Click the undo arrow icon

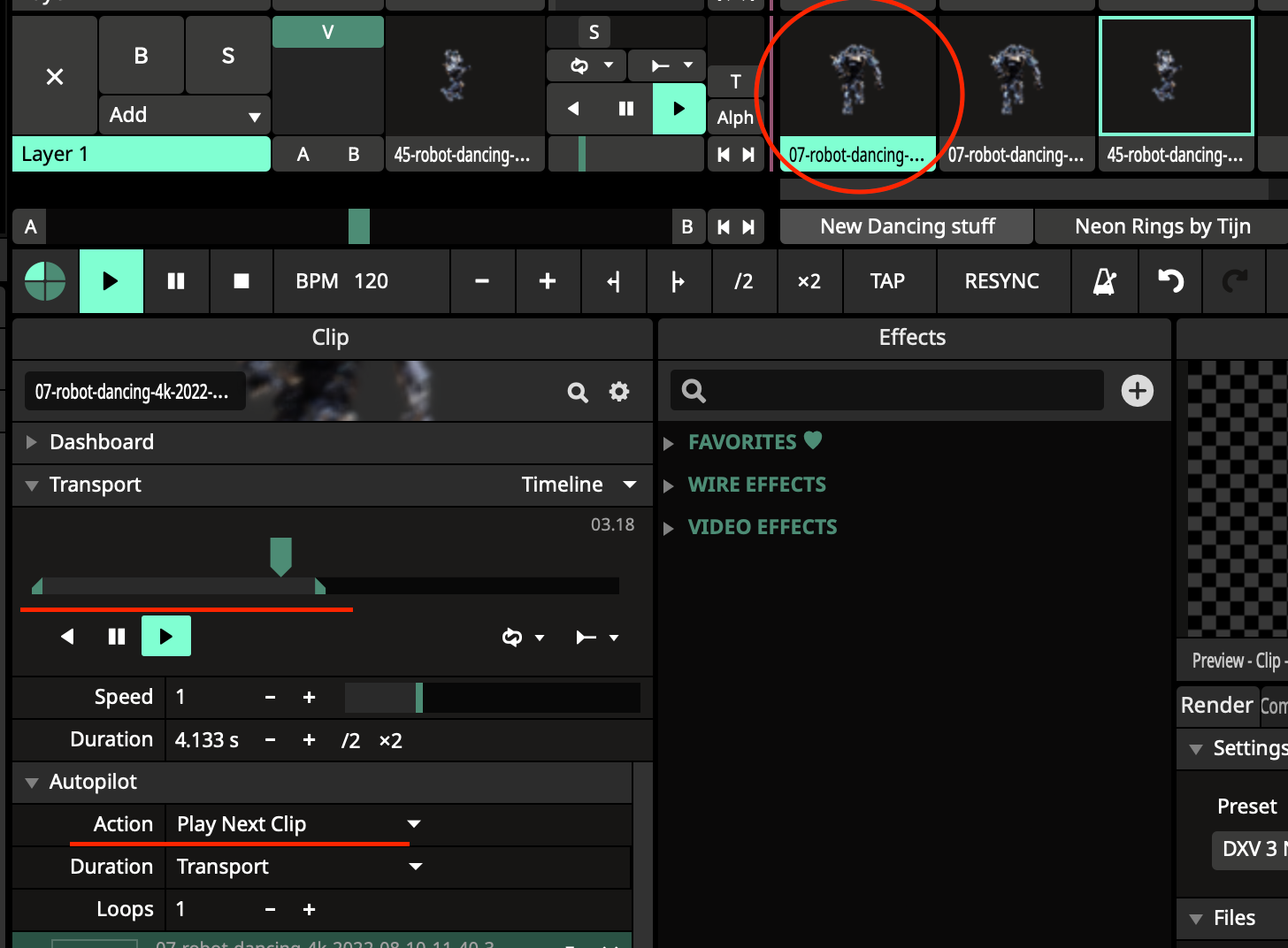pyautogui.click(x=1170, y=281)
